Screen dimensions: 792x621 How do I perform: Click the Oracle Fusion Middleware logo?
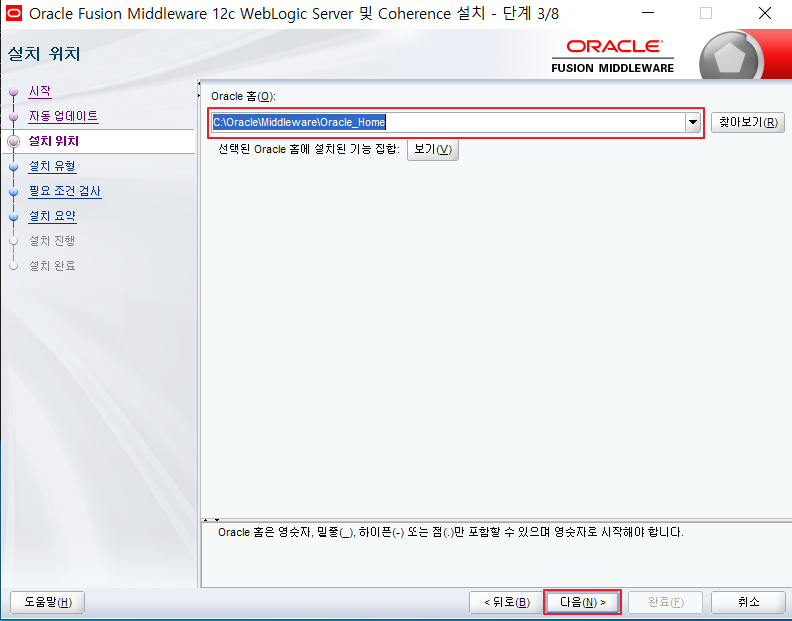(x=612, y=56)
